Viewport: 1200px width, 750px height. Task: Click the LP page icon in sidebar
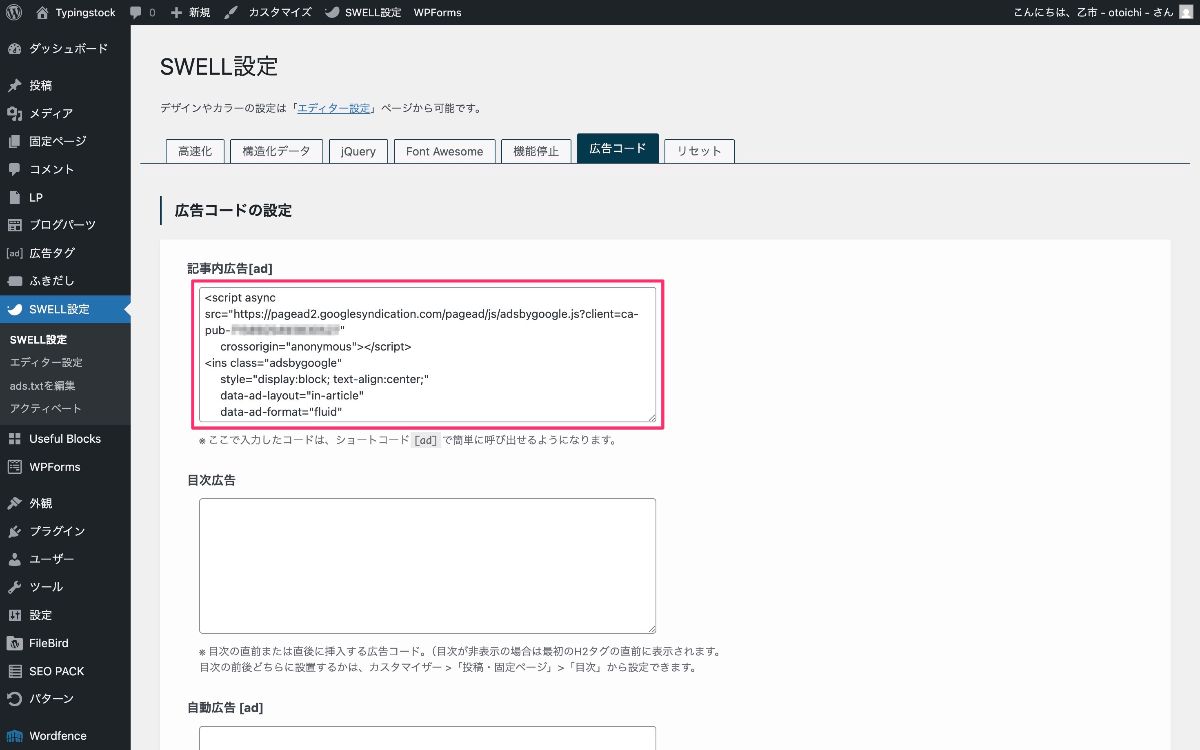(x=14, y=198)
